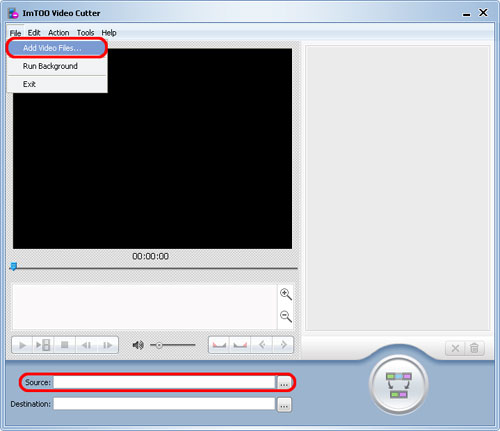
Task: Click the ImTOO Video Cutter app icon
Action: tap(13, 13)
